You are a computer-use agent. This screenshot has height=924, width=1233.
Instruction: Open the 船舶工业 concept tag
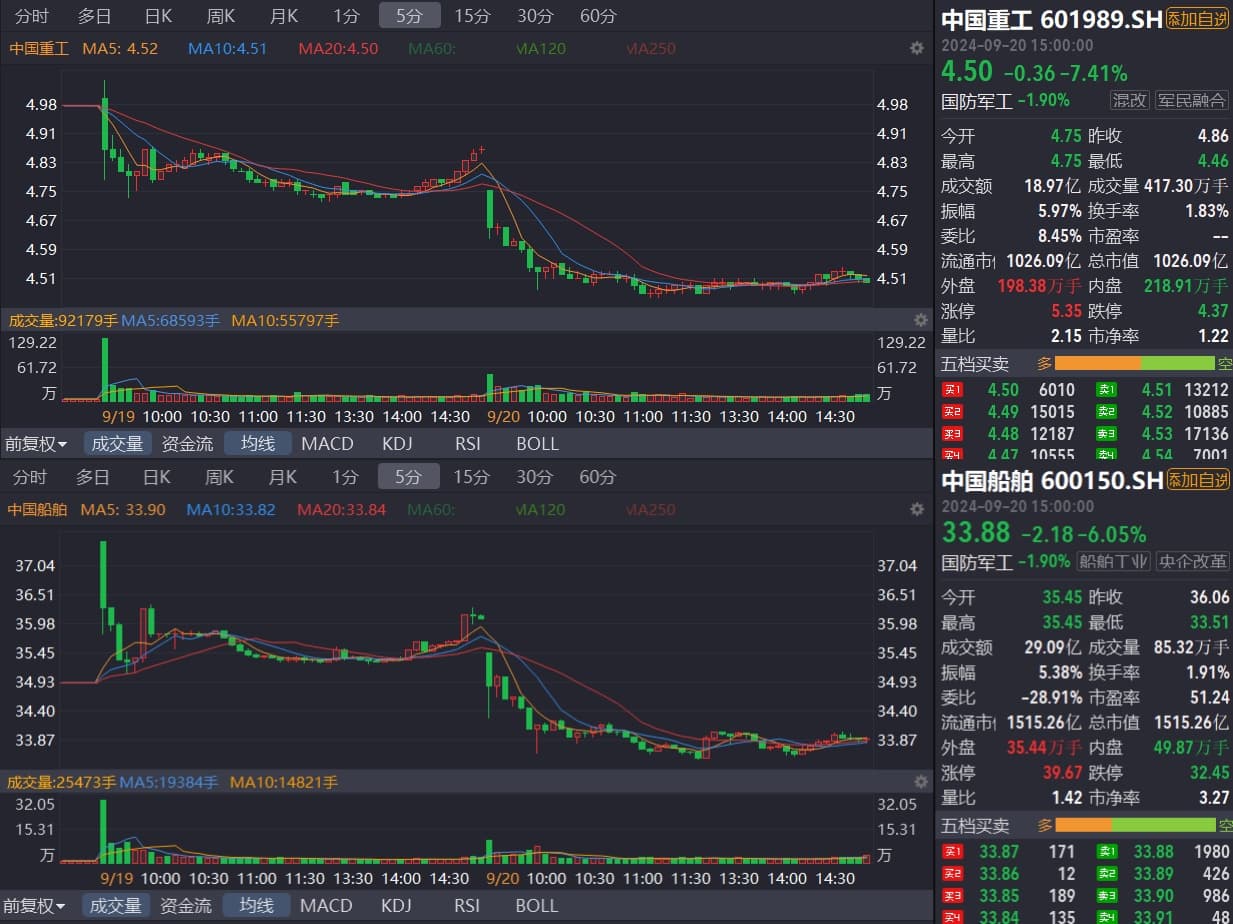1113,561
